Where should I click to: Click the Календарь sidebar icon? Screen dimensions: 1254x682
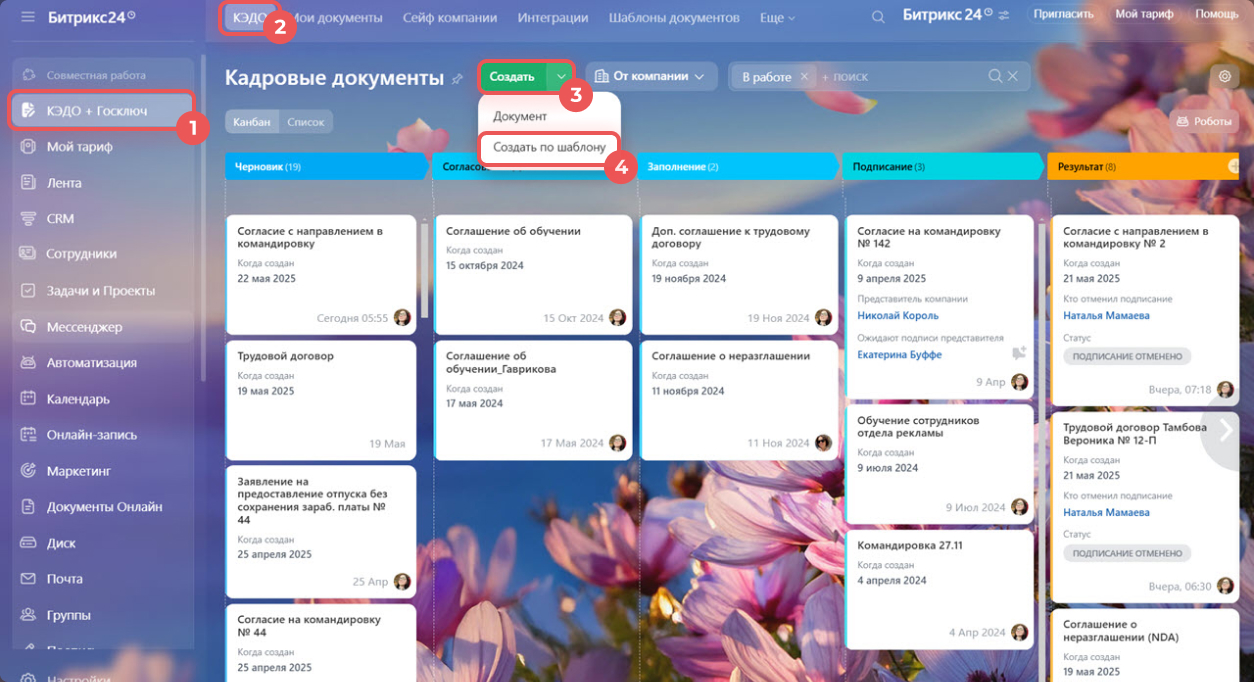click(28, 399)
